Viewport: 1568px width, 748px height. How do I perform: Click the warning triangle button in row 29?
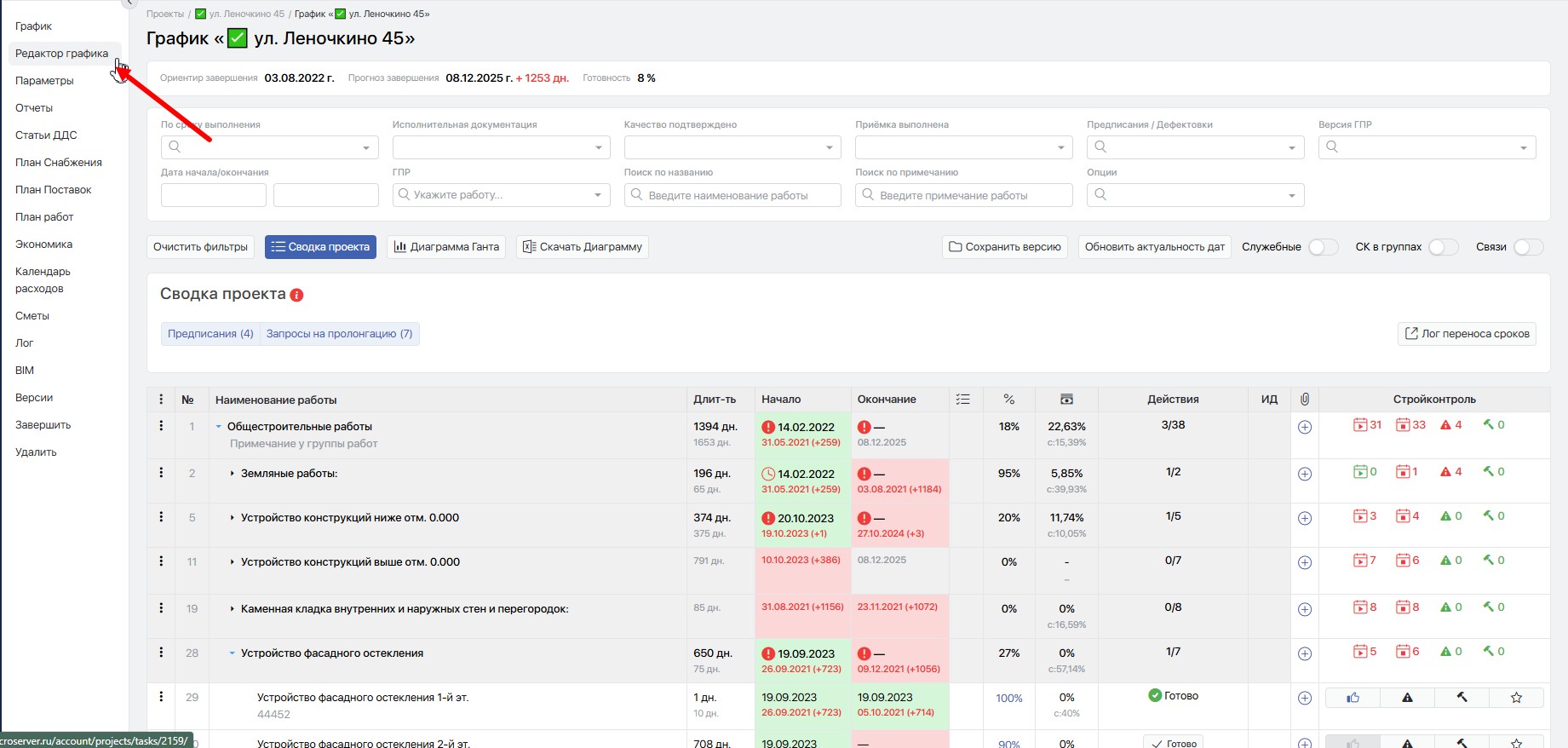click(x=1408, y=698)
